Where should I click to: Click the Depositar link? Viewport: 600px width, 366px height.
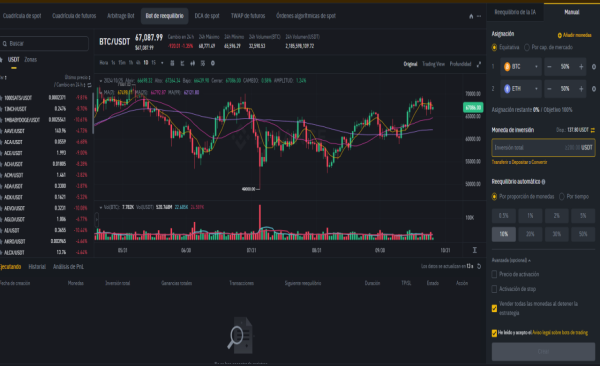click(x=519, y=162)
